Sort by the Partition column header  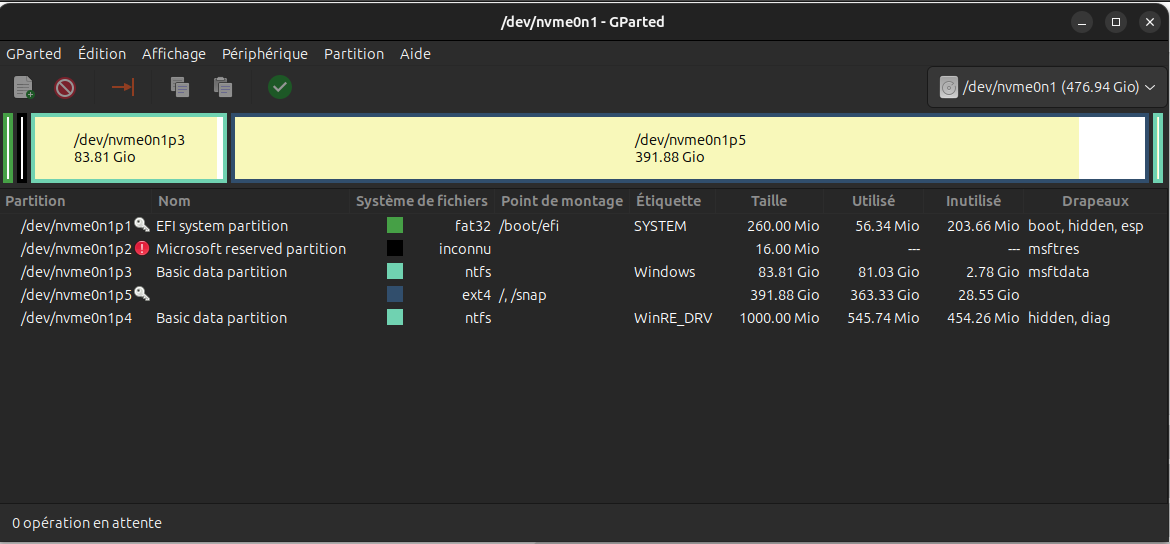(76, 201)
